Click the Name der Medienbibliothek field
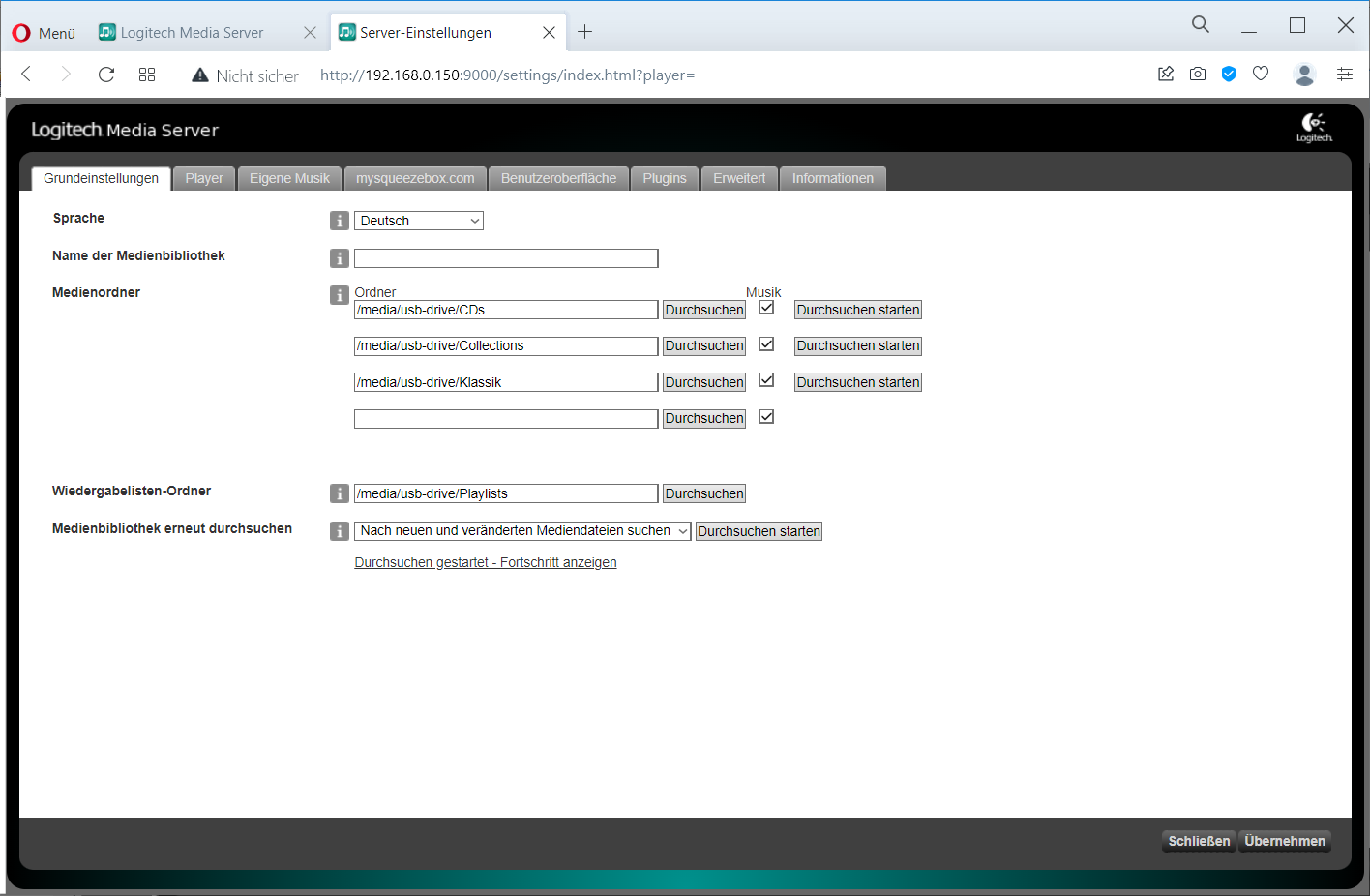The image size is (1370, 896). coord(506,258)
